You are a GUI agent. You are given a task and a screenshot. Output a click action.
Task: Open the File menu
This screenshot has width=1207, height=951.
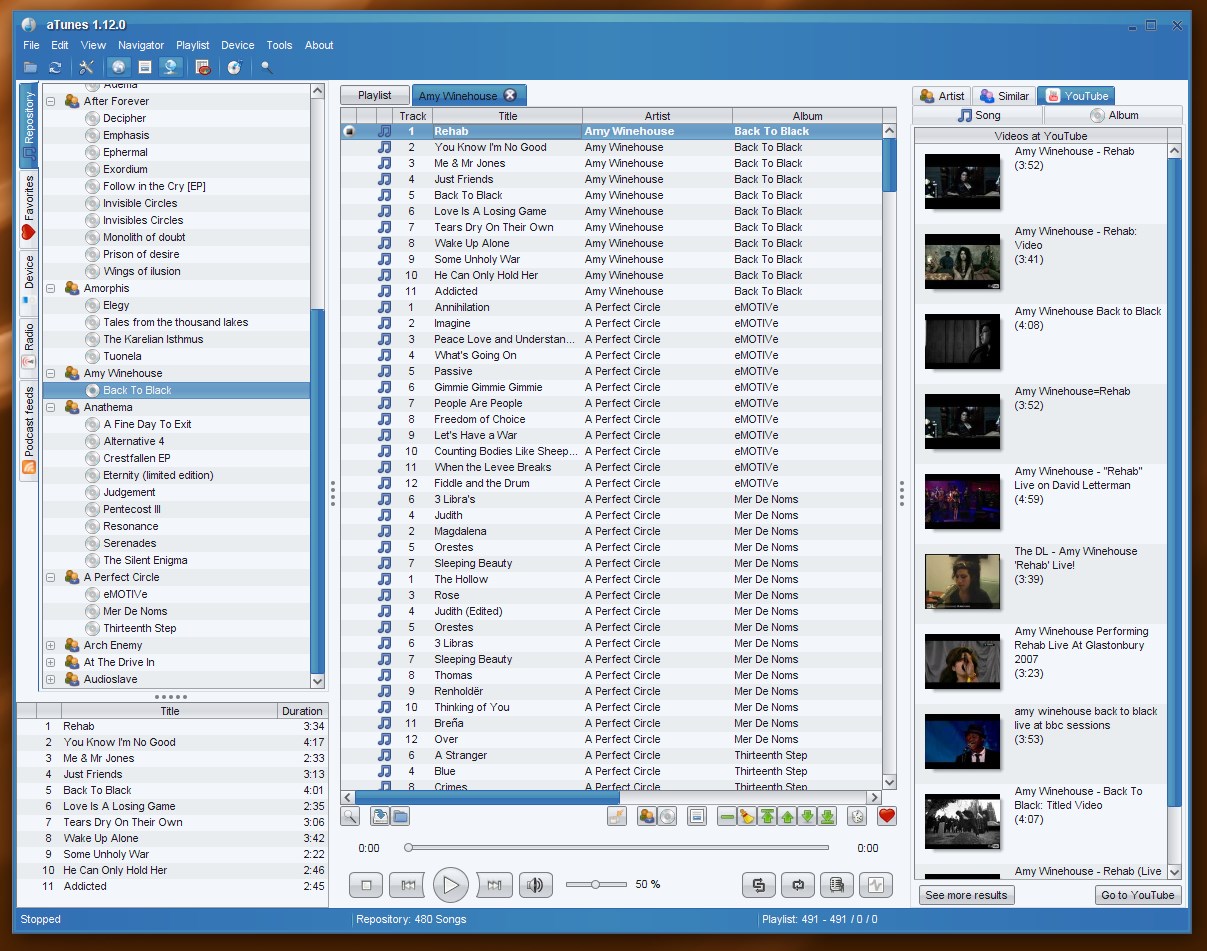pyautogui.click(x=31, y=45)
